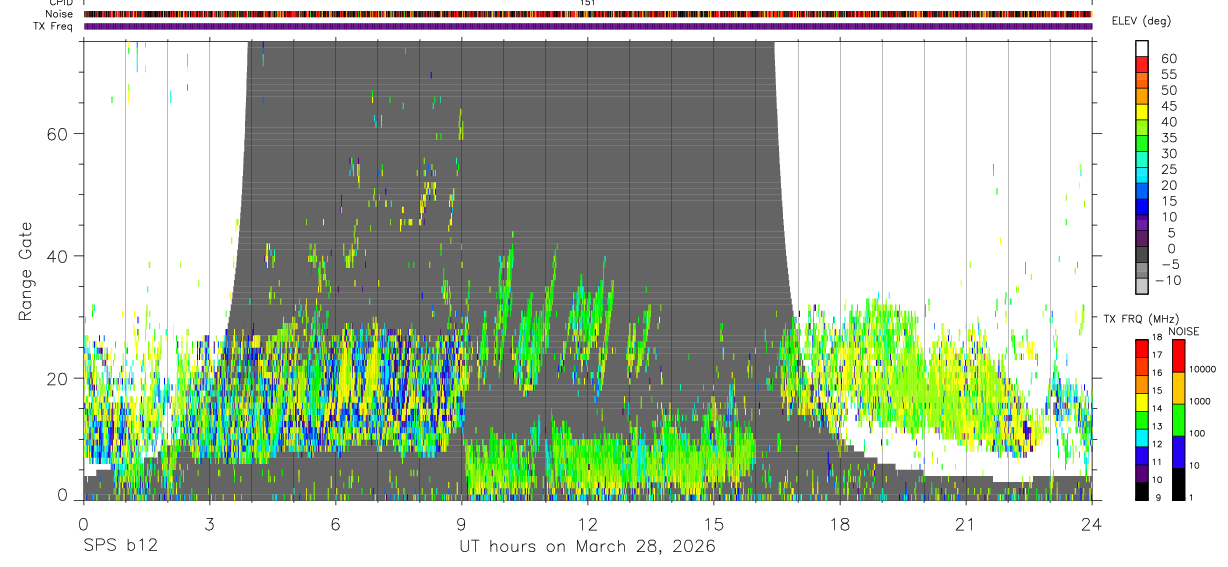Click the 'Range Gate' y-axis label

click(x=28, y=269)
